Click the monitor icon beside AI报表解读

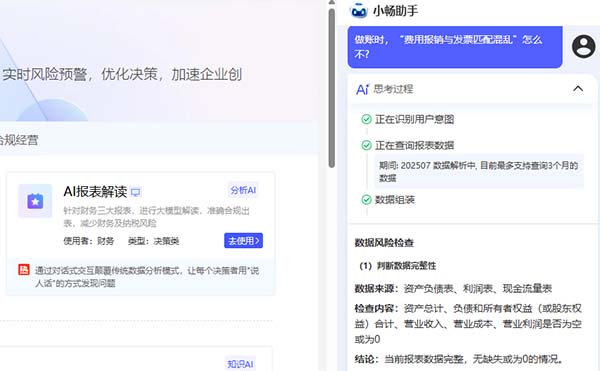click(x=135, y=192)
